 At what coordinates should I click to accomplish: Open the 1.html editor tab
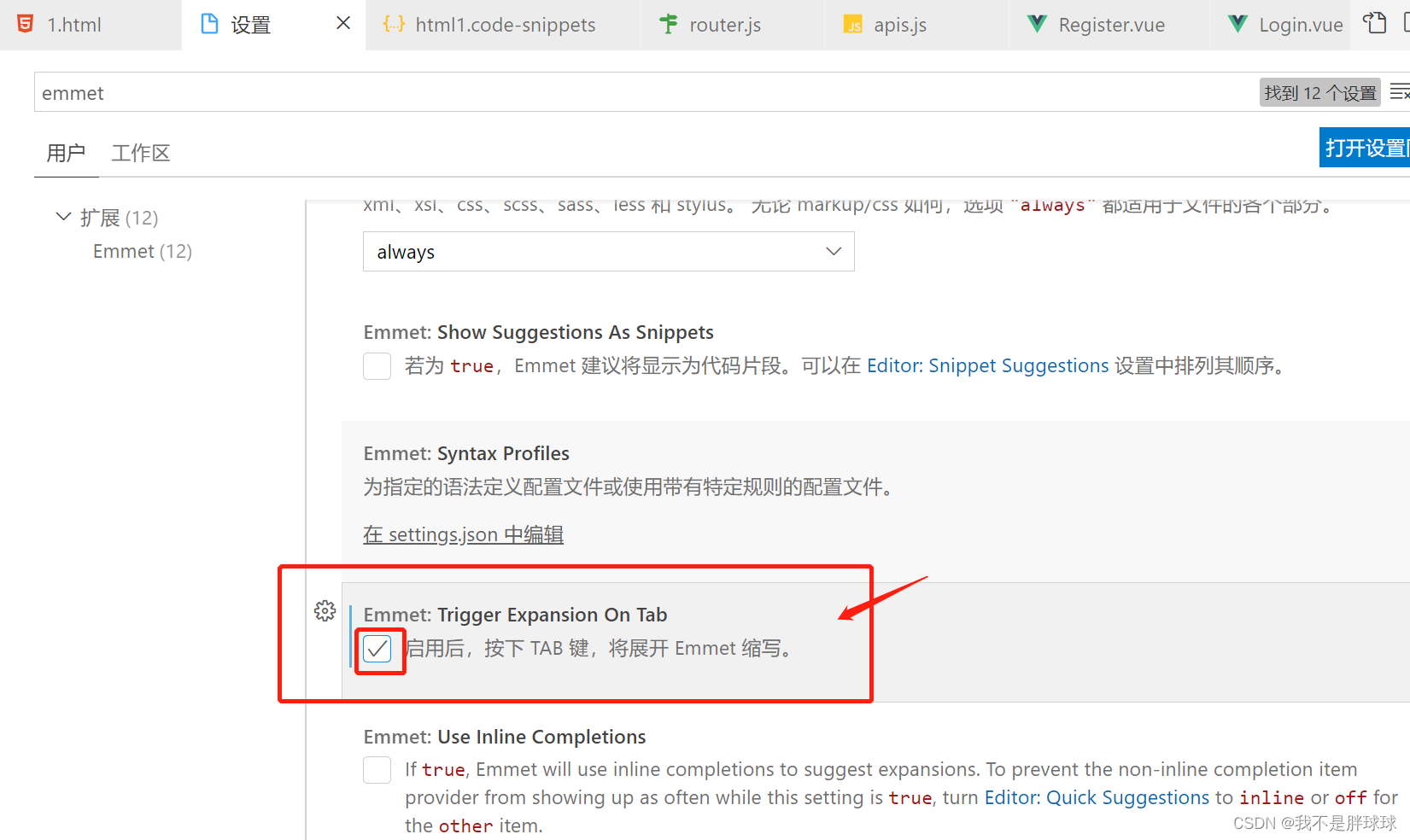90,25
